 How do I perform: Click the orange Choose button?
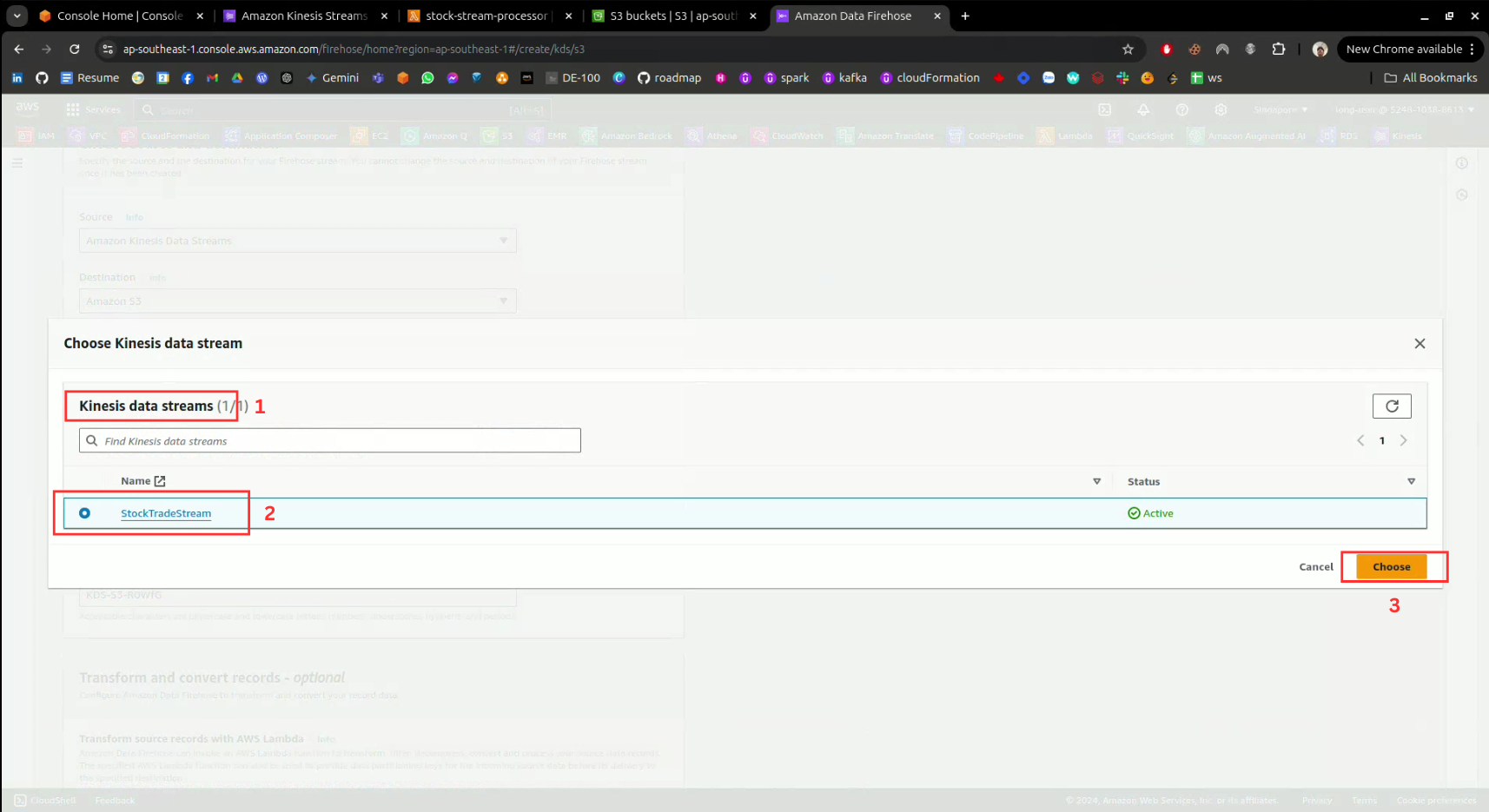(1391, 567)
